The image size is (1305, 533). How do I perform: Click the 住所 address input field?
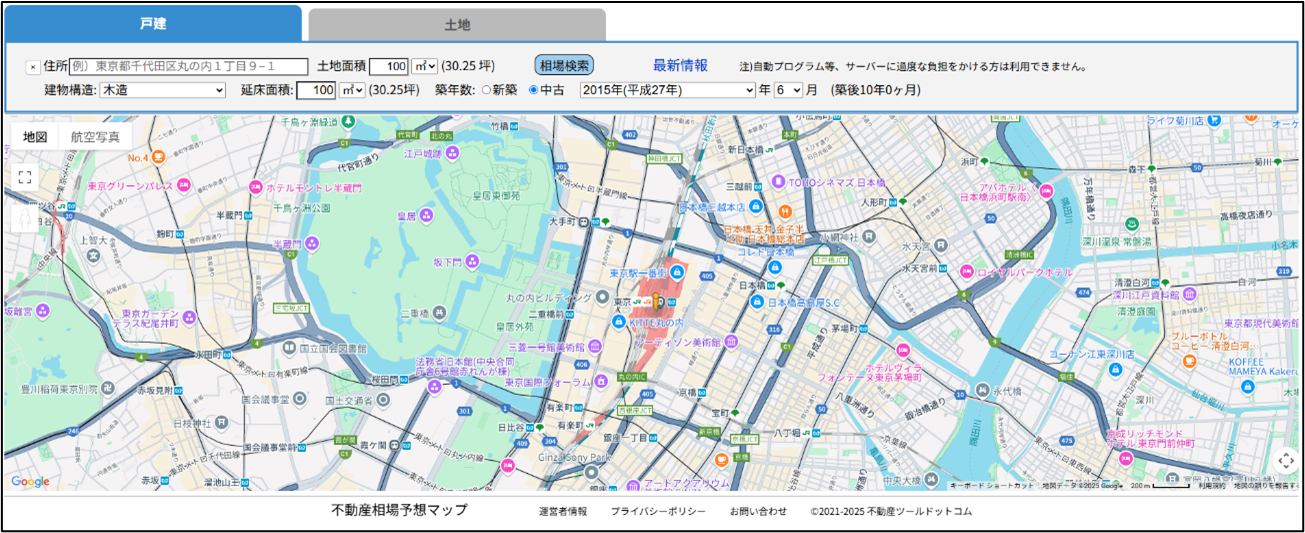point(189,67)
